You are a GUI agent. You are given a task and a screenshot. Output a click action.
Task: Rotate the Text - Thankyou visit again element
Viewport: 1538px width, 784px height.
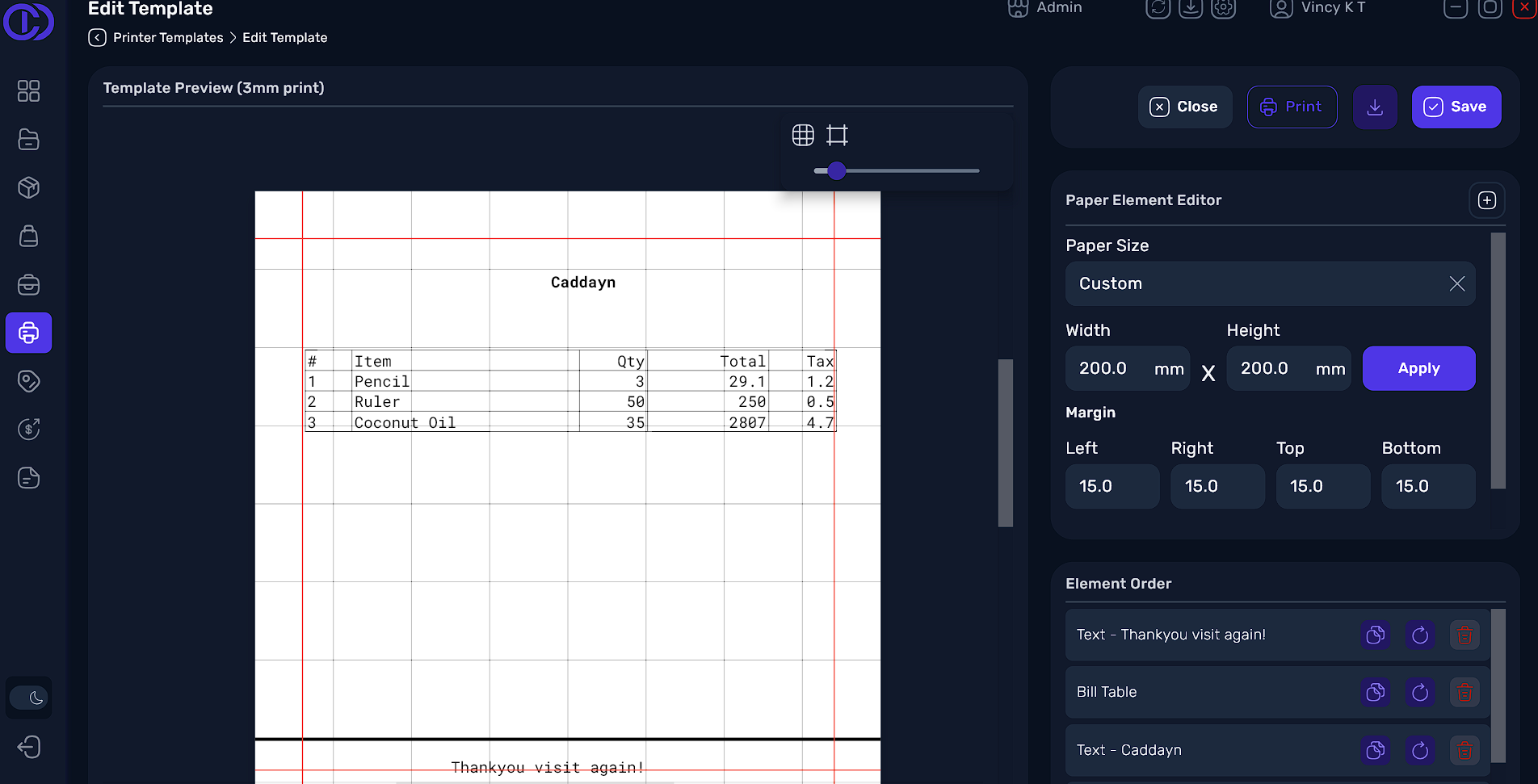tap(1419, 635)
